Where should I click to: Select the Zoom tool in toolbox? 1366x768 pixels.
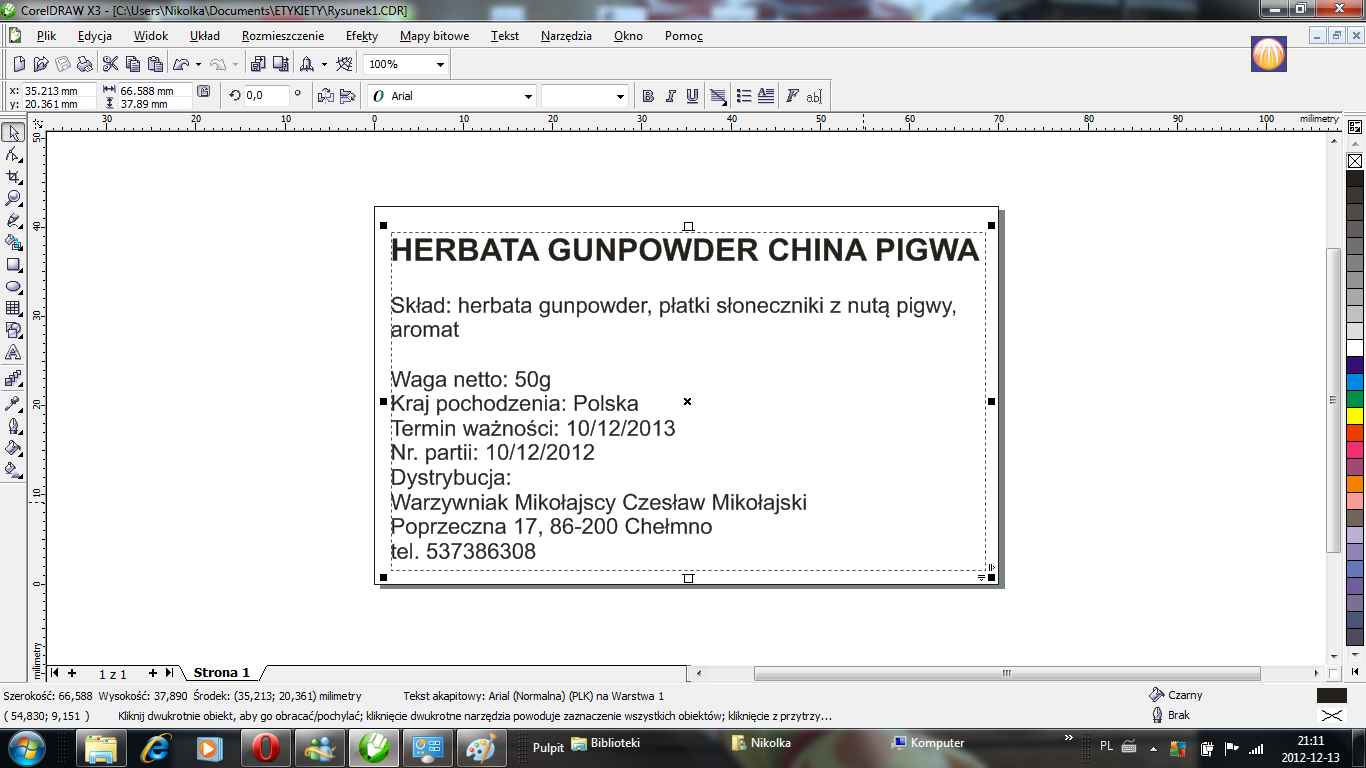pyautogui.click(x=14, y=198)
